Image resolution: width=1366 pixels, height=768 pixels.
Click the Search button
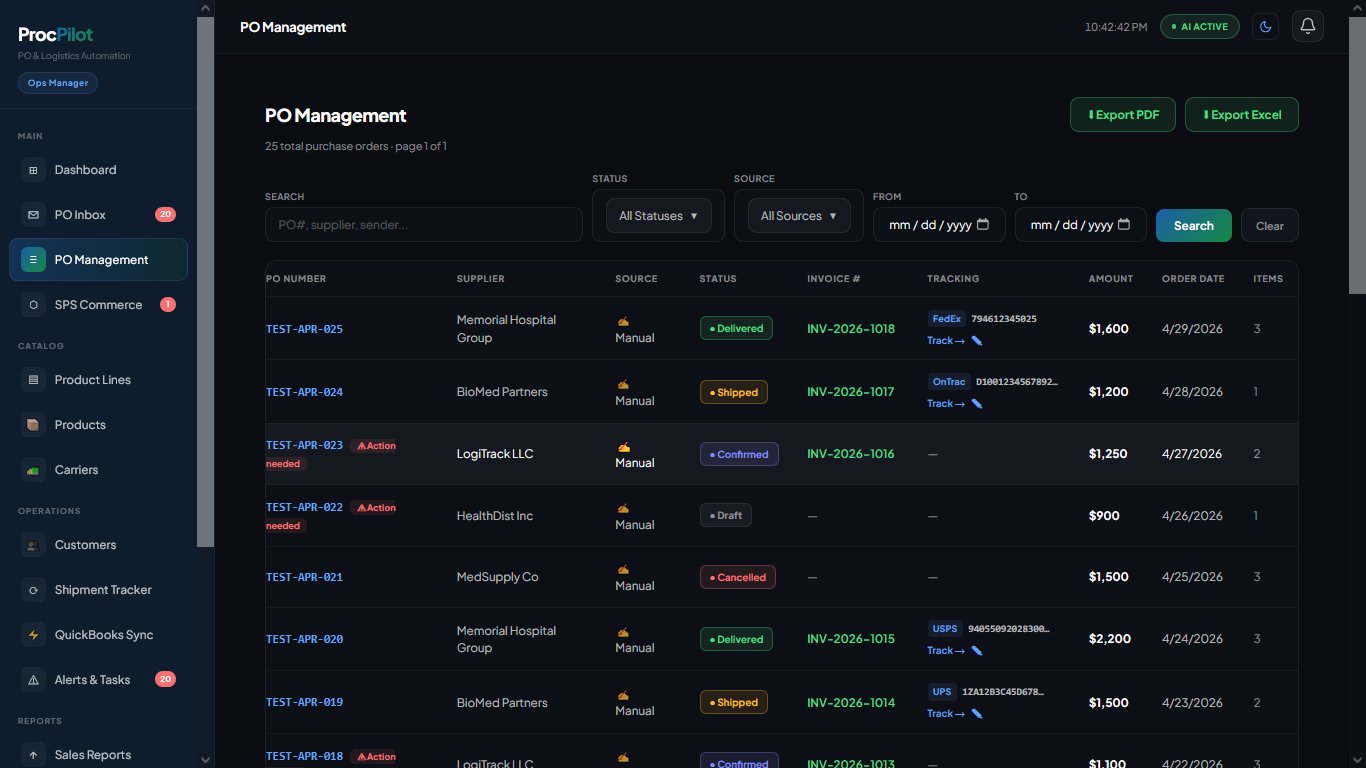[1193, 225]
